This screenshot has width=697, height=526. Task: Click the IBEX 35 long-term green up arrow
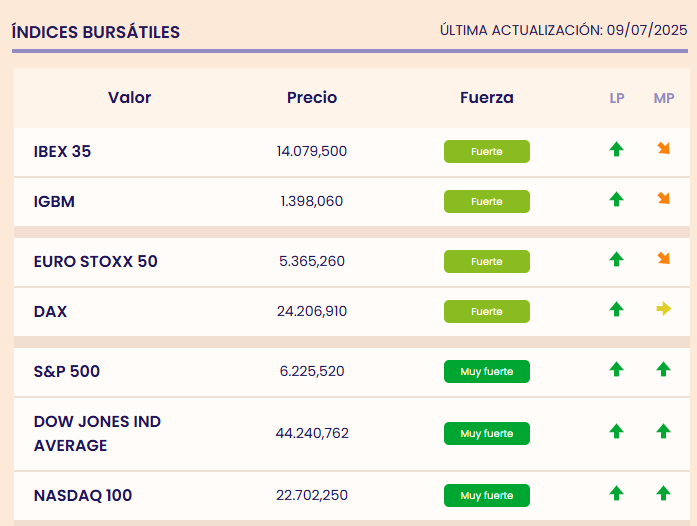(x=616, y=149)
